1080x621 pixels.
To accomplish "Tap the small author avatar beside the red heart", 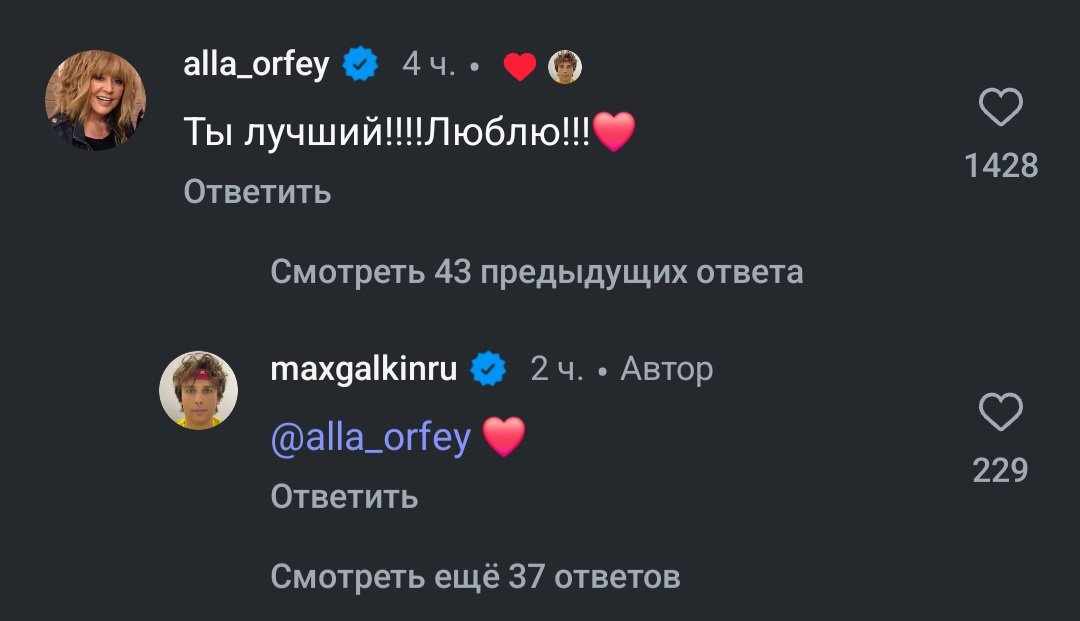I will tap(566, 67).
